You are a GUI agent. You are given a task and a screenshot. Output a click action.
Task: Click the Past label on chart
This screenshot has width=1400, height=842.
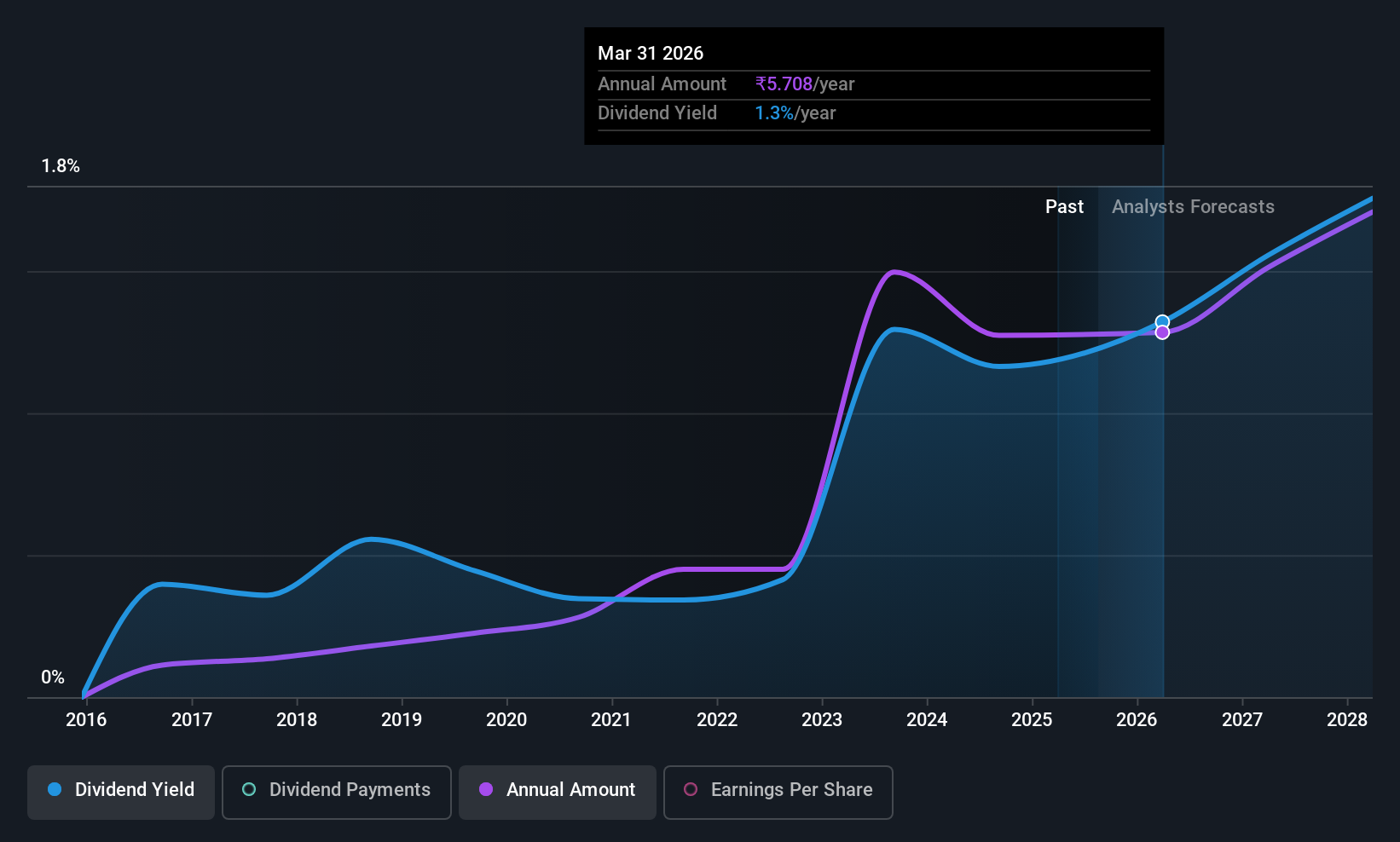1064,207
